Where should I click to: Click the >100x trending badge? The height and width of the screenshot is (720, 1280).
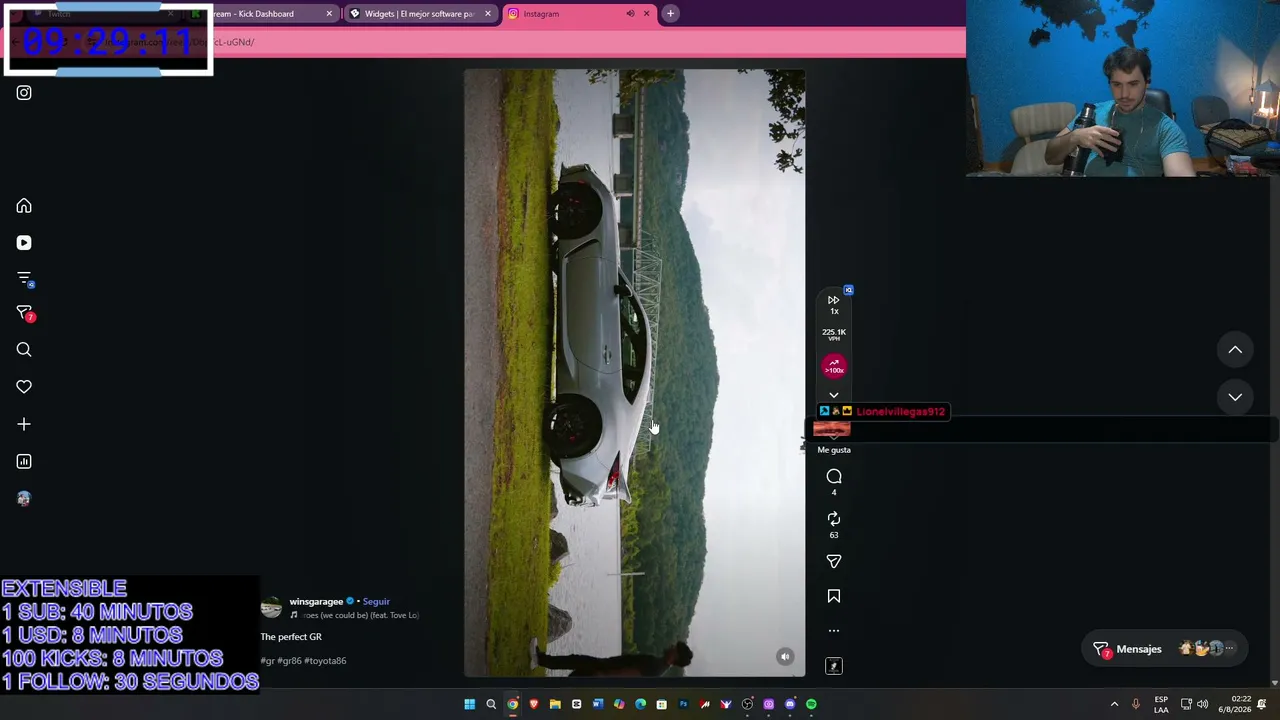[834, 367]
